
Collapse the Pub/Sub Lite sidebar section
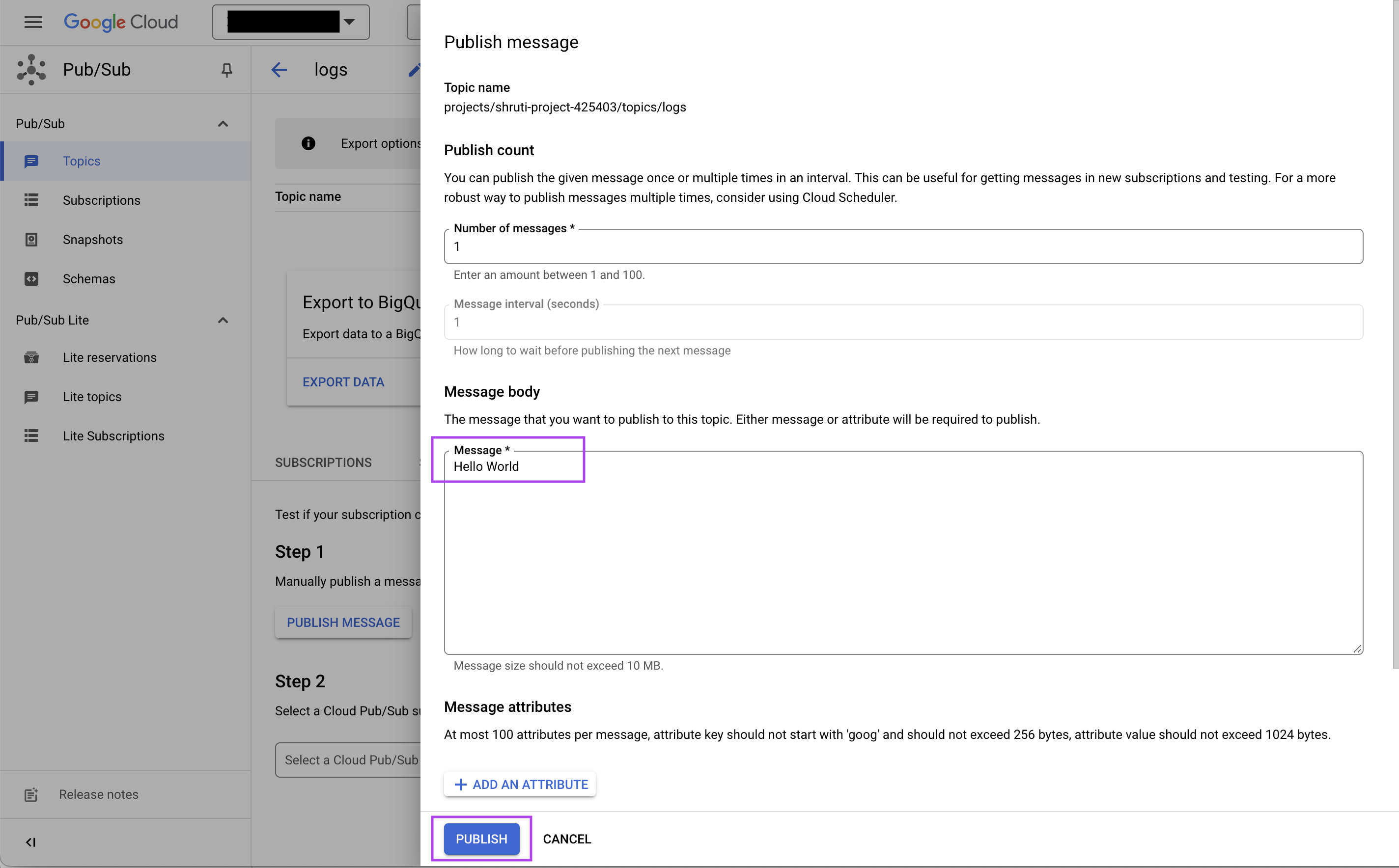[x=223, y=320]
